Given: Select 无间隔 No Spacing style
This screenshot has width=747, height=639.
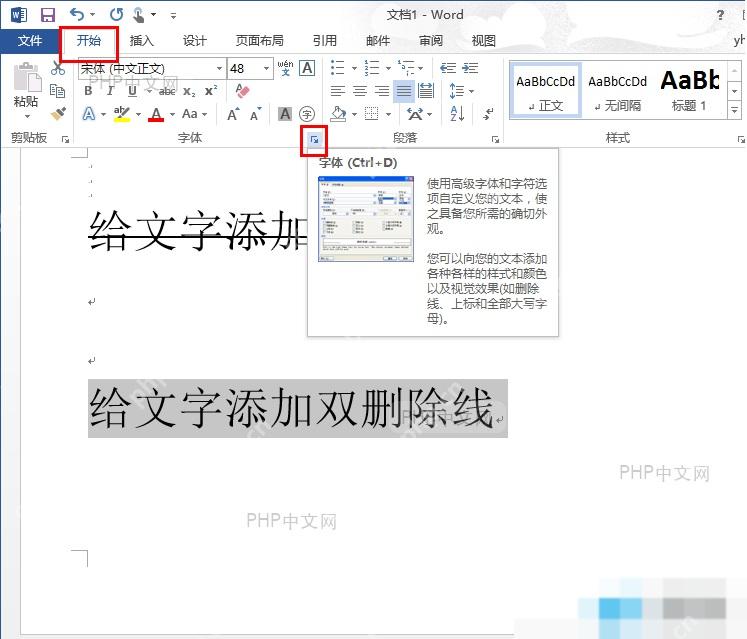Looking at the screenshot, I should coord(618,91).
